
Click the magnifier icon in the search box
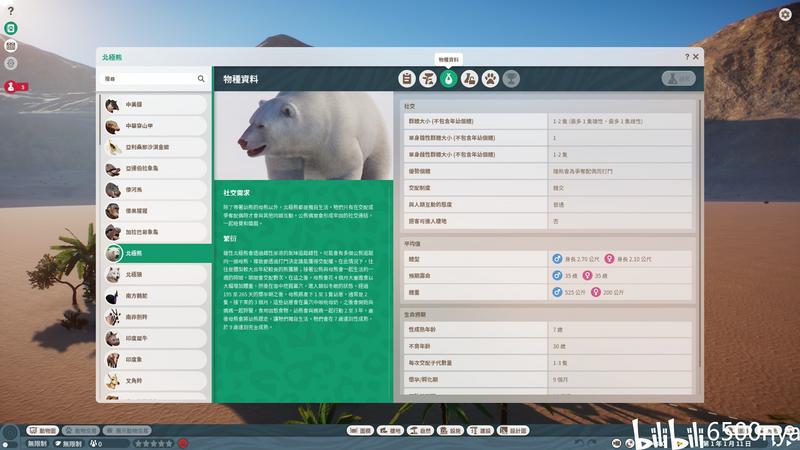pos(201,79)
